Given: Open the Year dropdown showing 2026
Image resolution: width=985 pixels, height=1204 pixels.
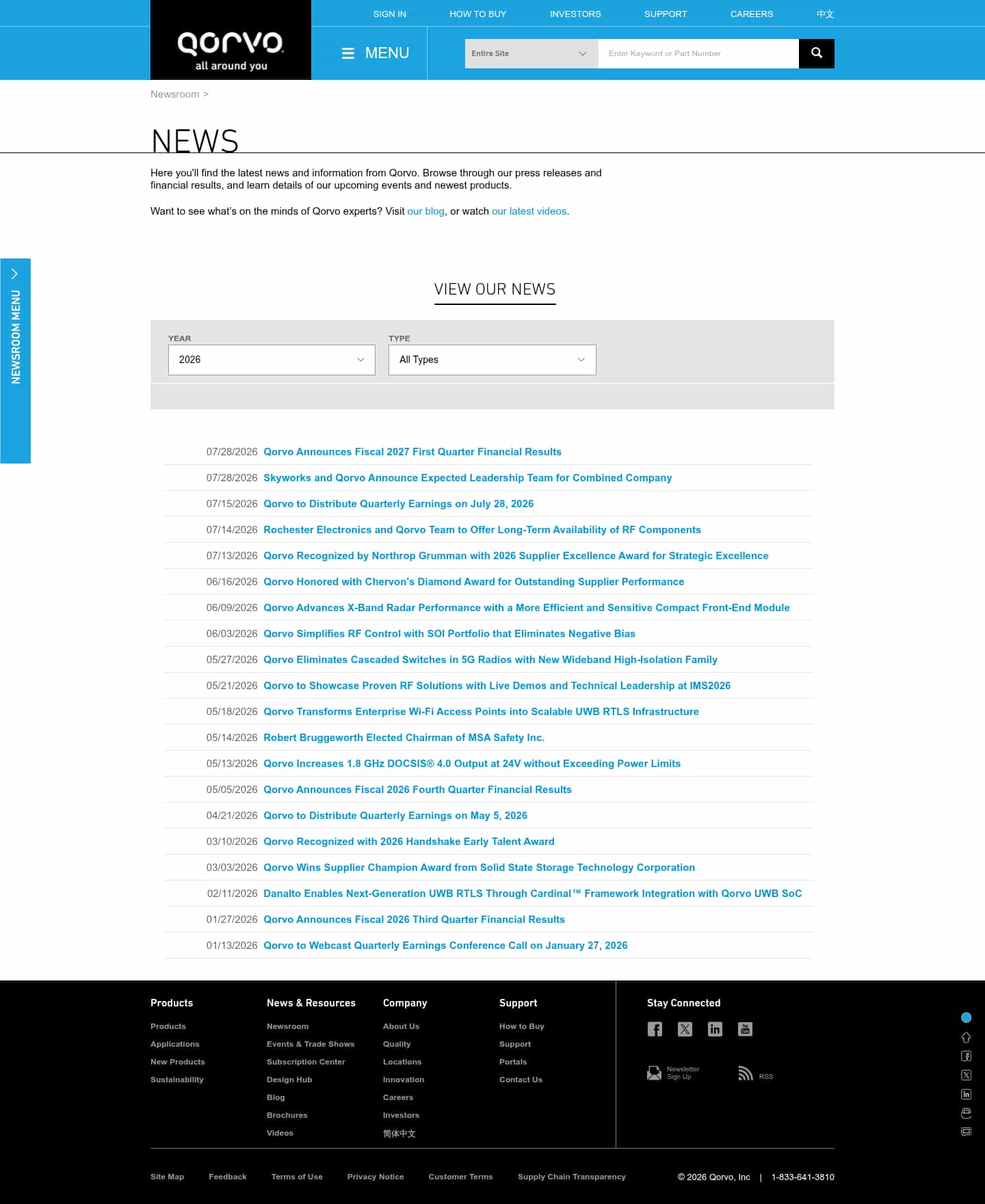Looking at the screenshot, I should pyautogui.click(x=272, y=360).
